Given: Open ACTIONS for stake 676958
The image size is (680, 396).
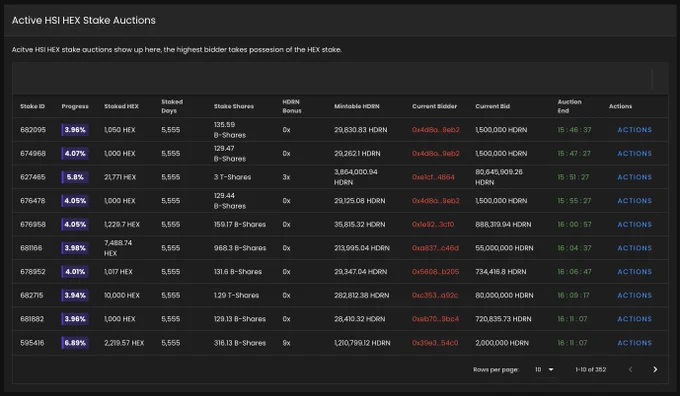Looking at the screenshot, I should [634, 224].
